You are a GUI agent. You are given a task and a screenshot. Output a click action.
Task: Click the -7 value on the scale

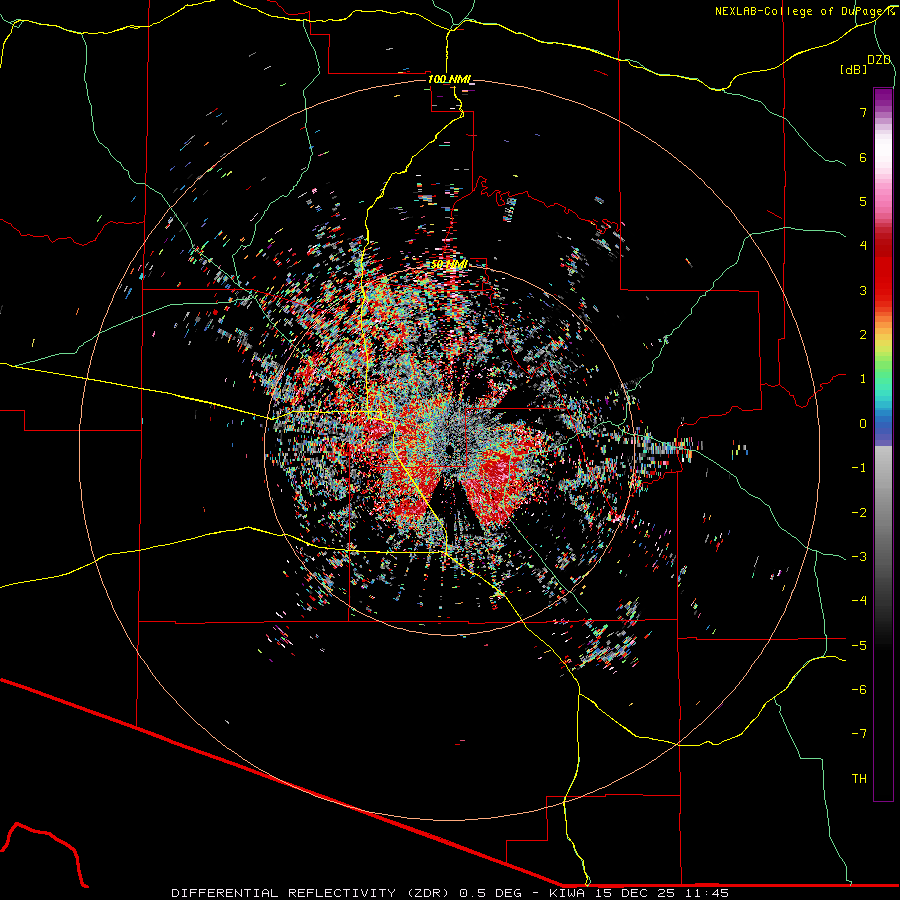(859, 734)
